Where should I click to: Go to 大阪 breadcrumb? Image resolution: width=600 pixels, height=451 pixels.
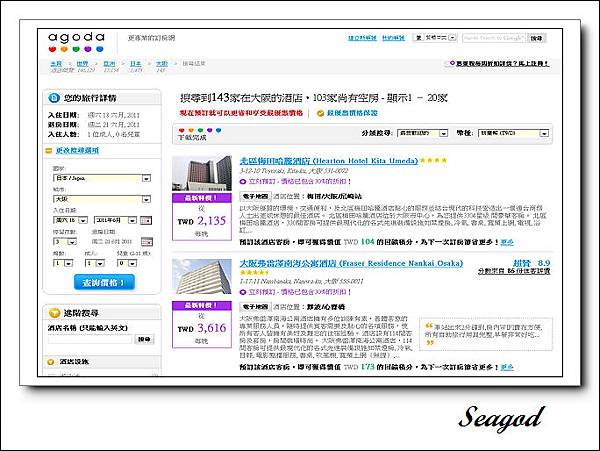162,63
